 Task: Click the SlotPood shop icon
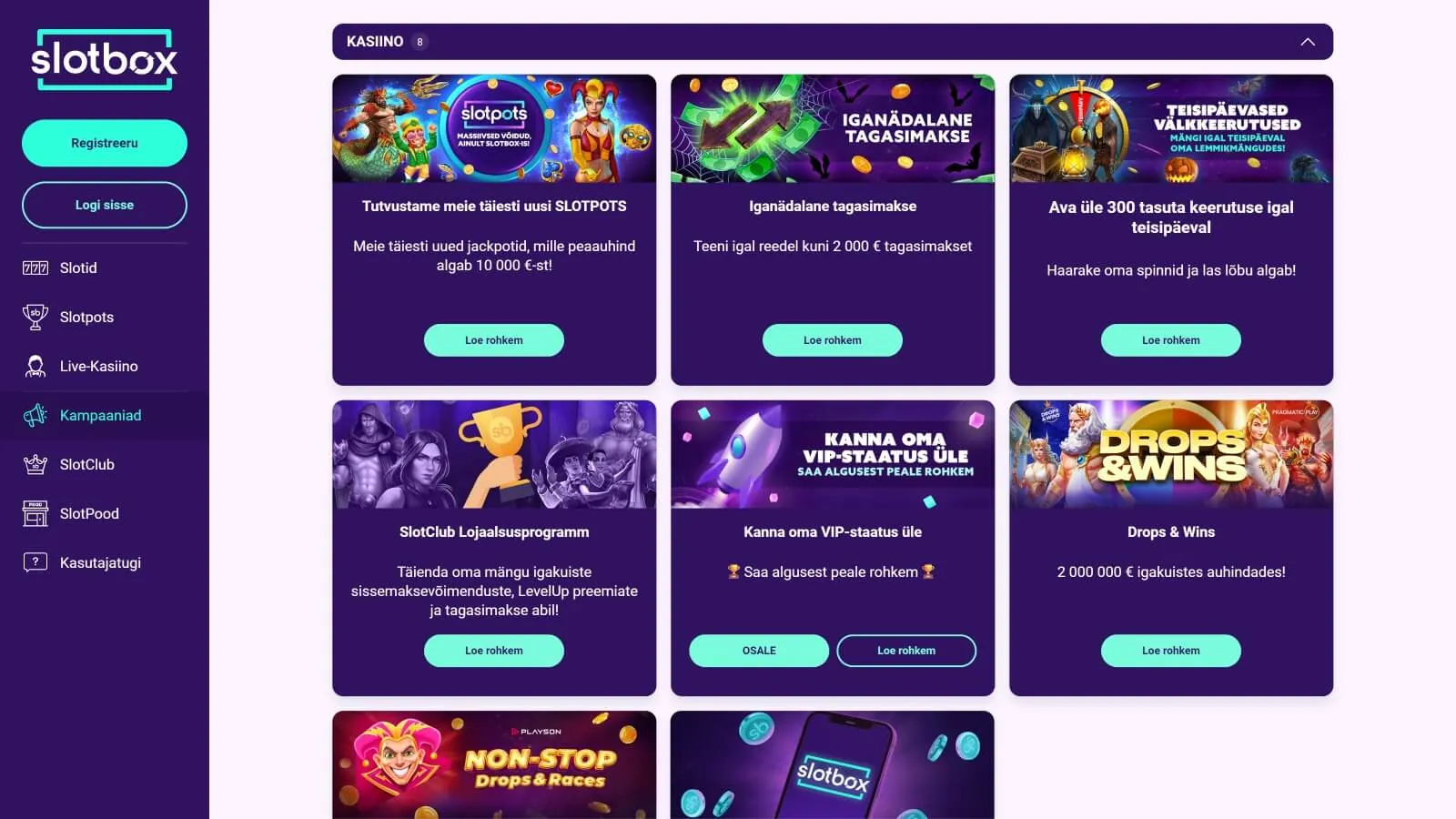coord(35,513)
